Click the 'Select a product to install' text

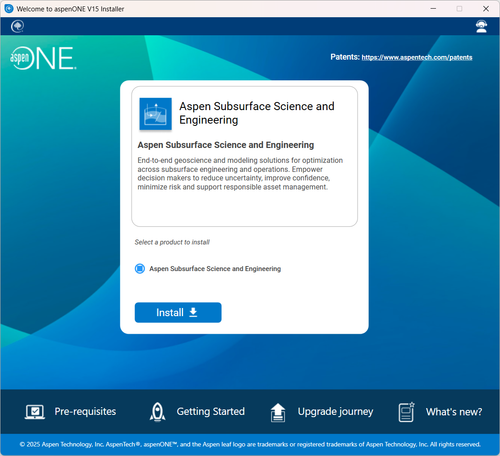(x=172, y=242)
